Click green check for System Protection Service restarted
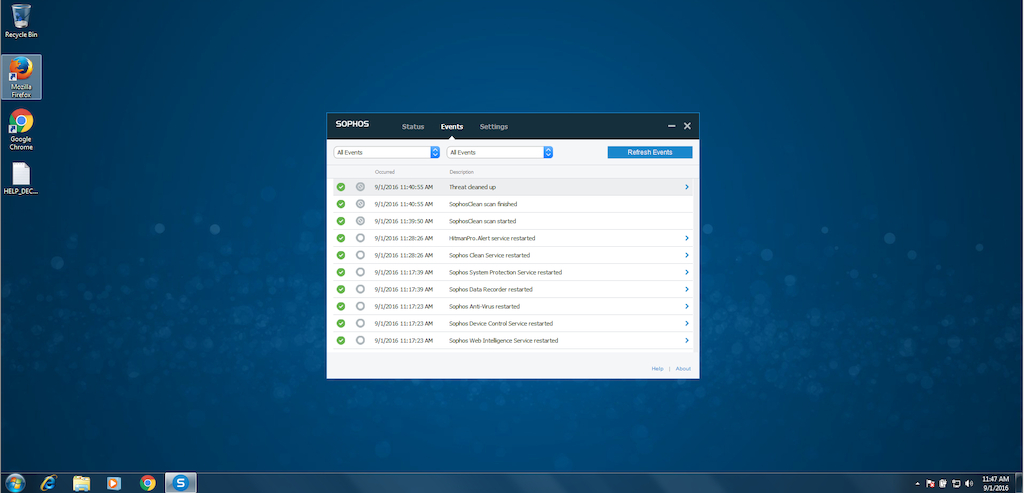 (x=341, y=272)
